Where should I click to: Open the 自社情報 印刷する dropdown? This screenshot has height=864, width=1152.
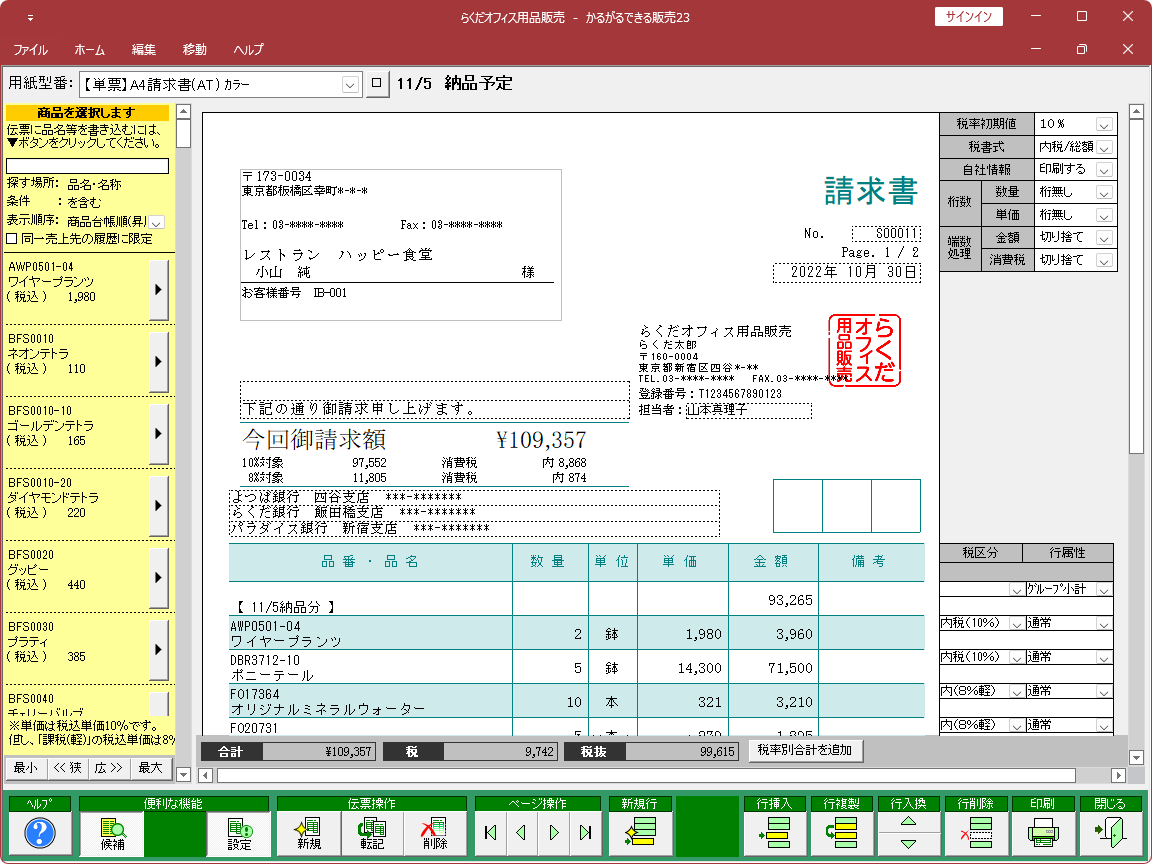[x=1104, y=170]
